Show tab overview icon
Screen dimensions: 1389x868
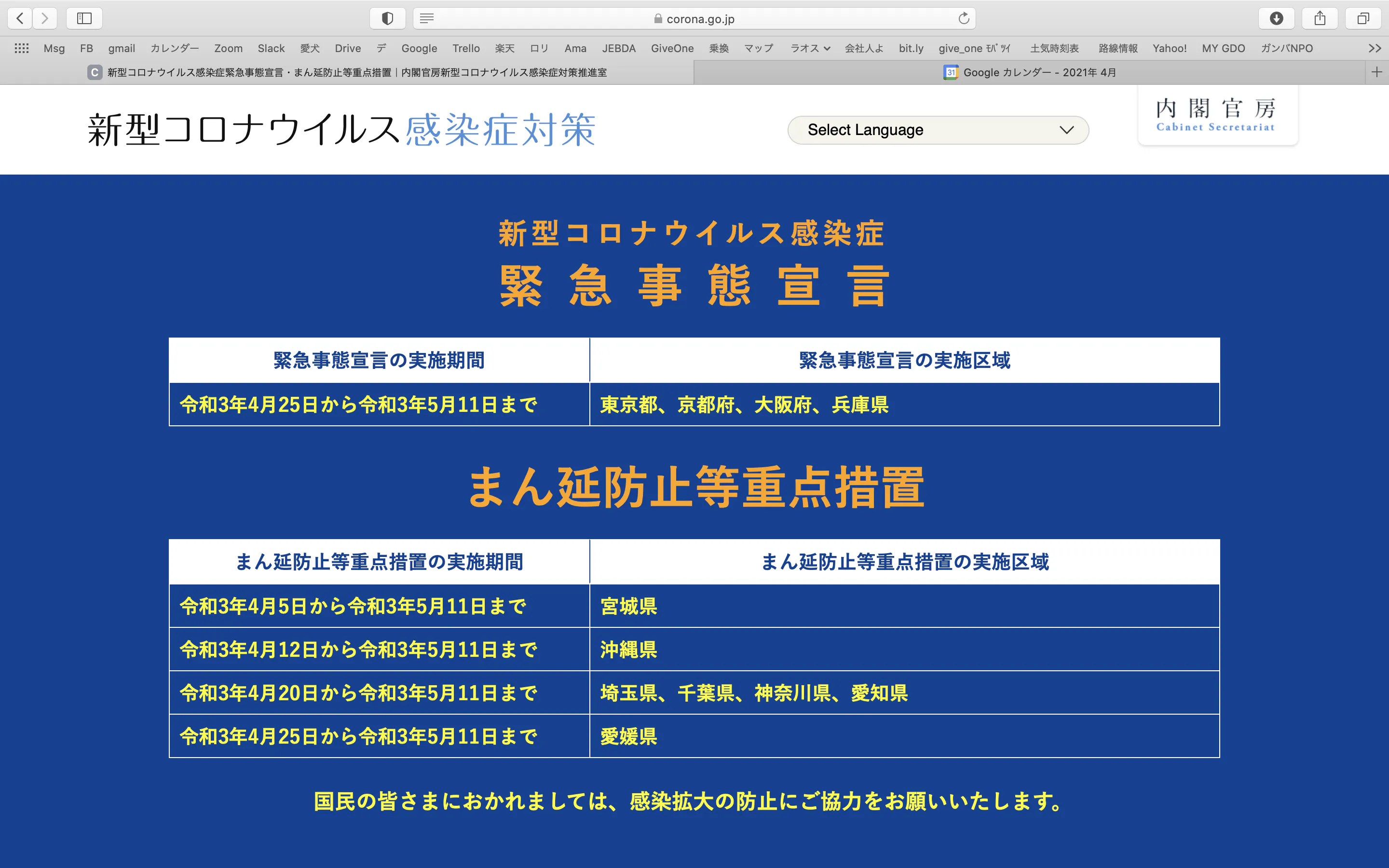pos(1362,18)
